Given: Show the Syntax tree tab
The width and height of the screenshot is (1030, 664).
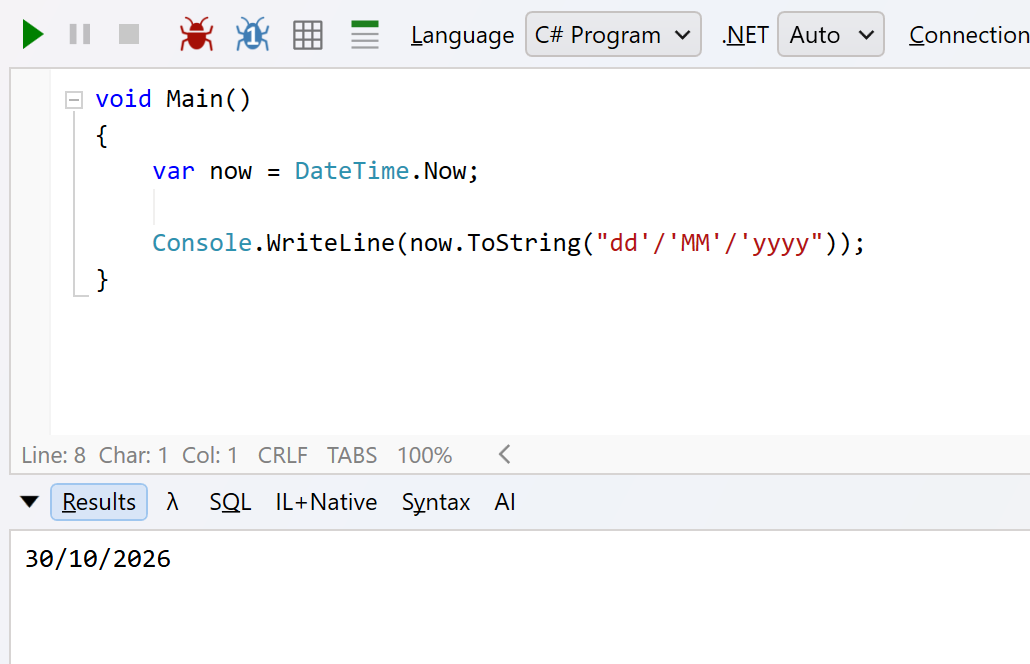Looking at the screenshot, I should 436,502.
